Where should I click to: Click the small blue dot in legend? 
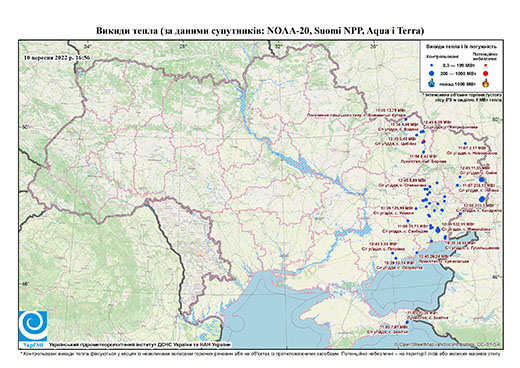click(x=432, y=66)
